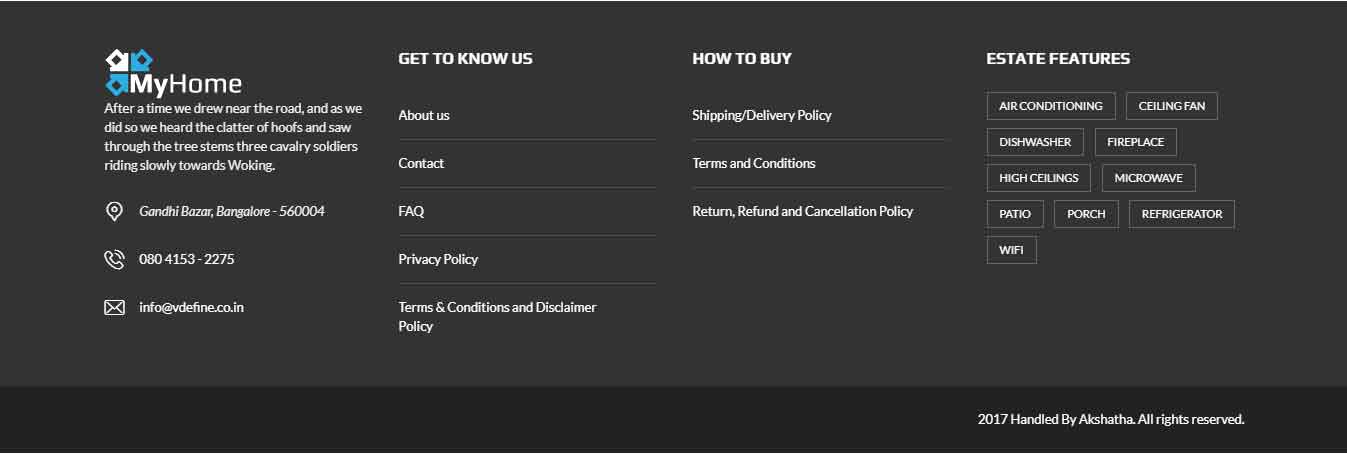Screen dimensions: 1347x456
Task: Go to the FAQ link
Action: (411, 211)
